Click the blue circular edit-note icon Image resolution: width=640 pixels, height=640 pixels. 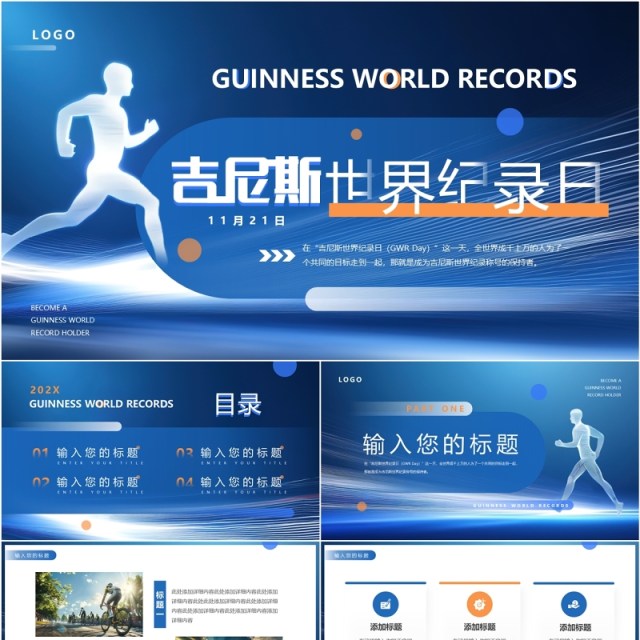tap(385, 604)
